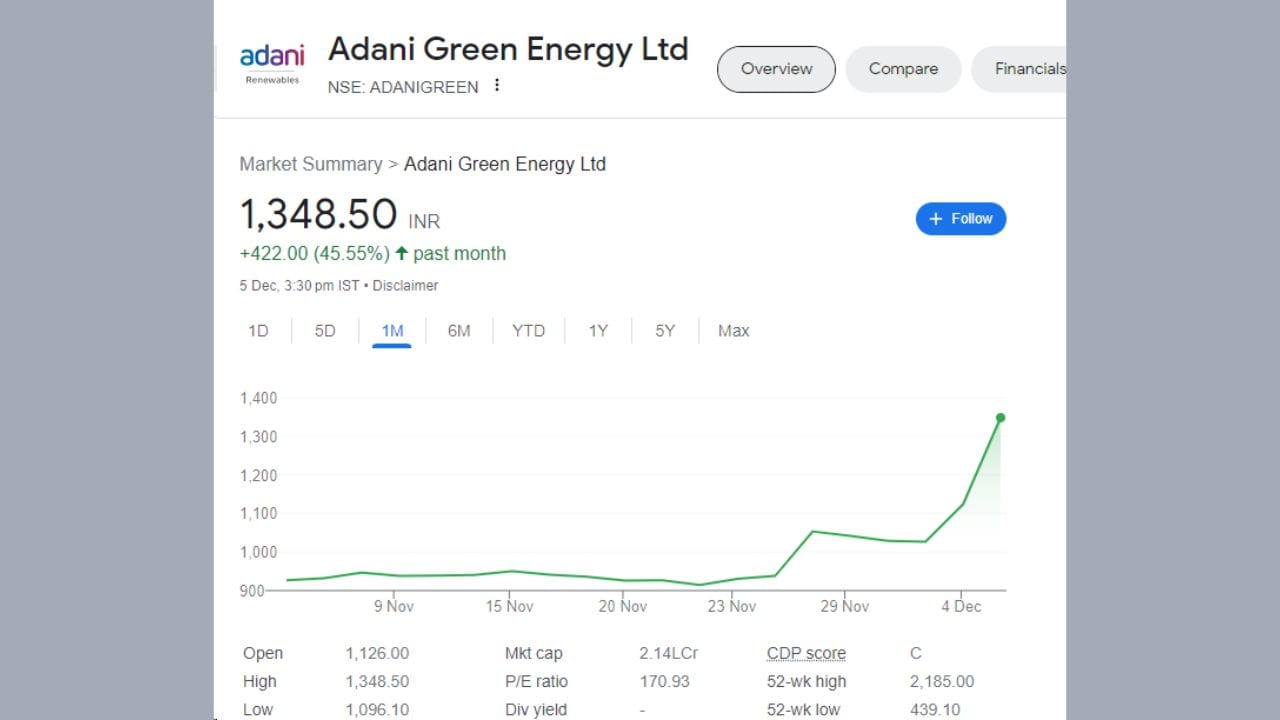Switch to the Compare tab
This screenshot has height=720, width=1280.
pyautogui.click(x=903, y=69)
